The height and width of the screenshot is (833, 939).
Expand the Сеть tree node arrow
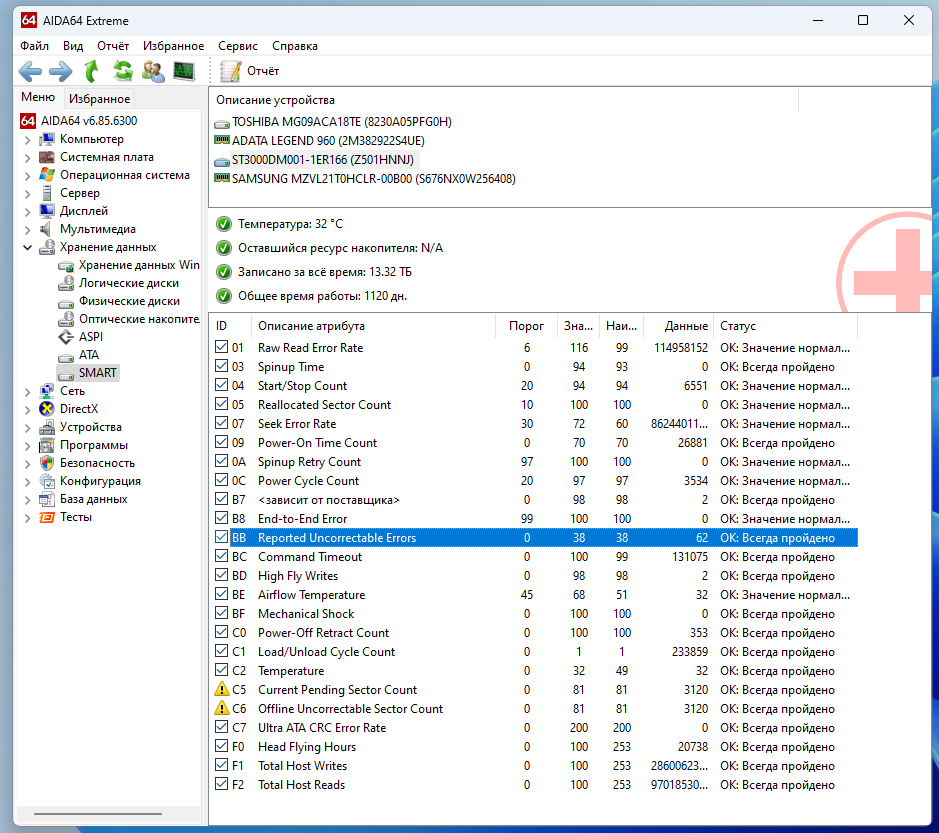click(28, 392)
